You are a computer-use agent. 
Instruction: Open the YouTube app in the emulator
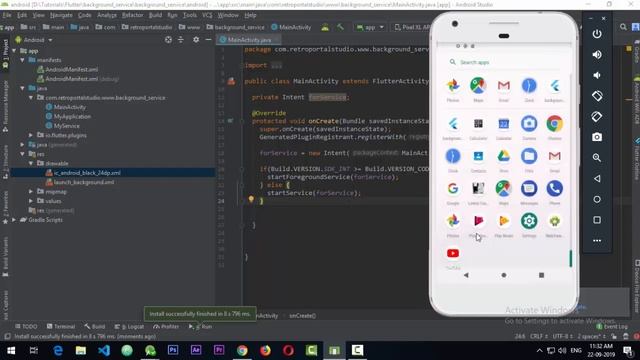click(453, 253)
